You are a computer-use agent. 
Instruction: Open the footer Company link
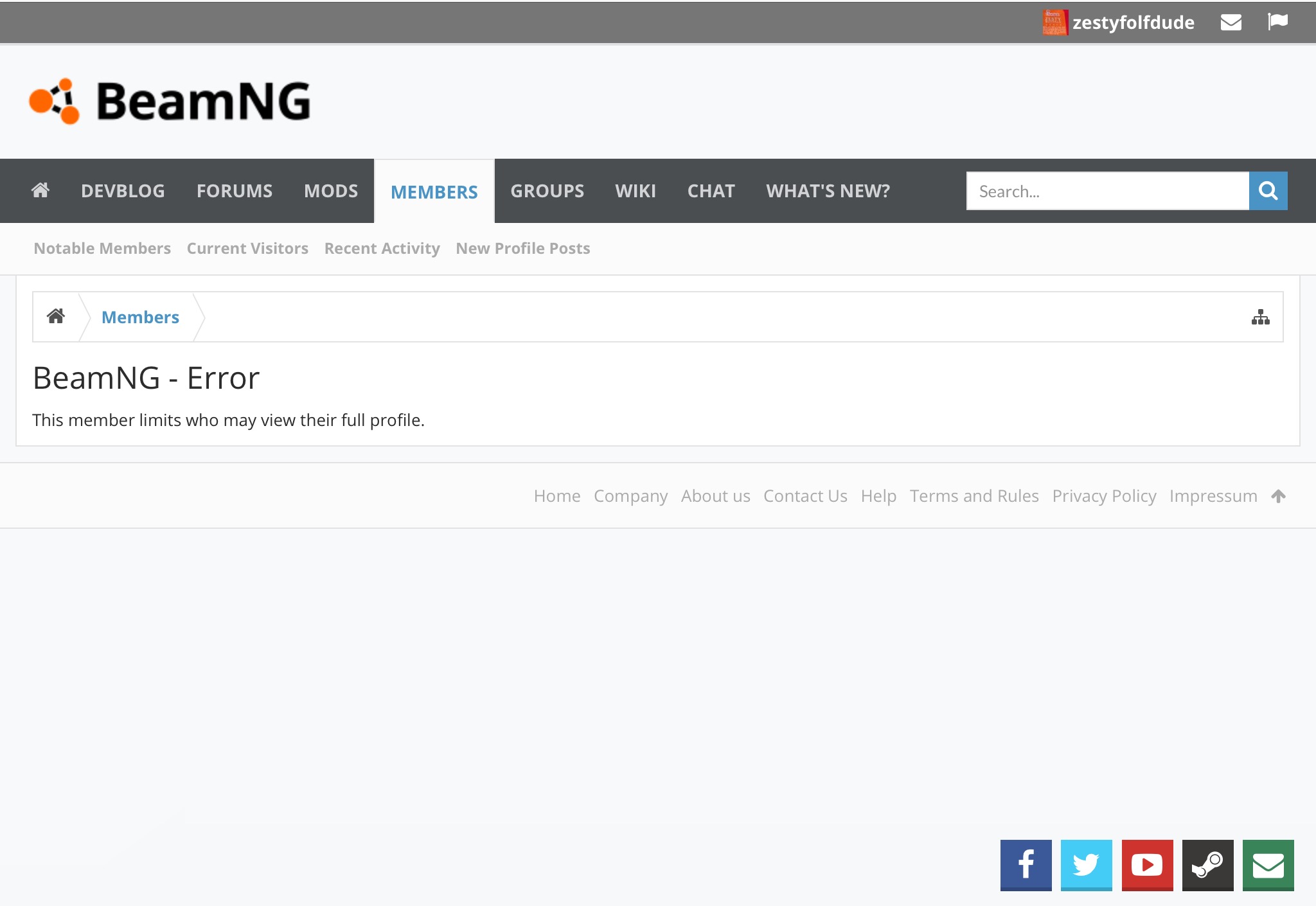click(x=631, y=496)
